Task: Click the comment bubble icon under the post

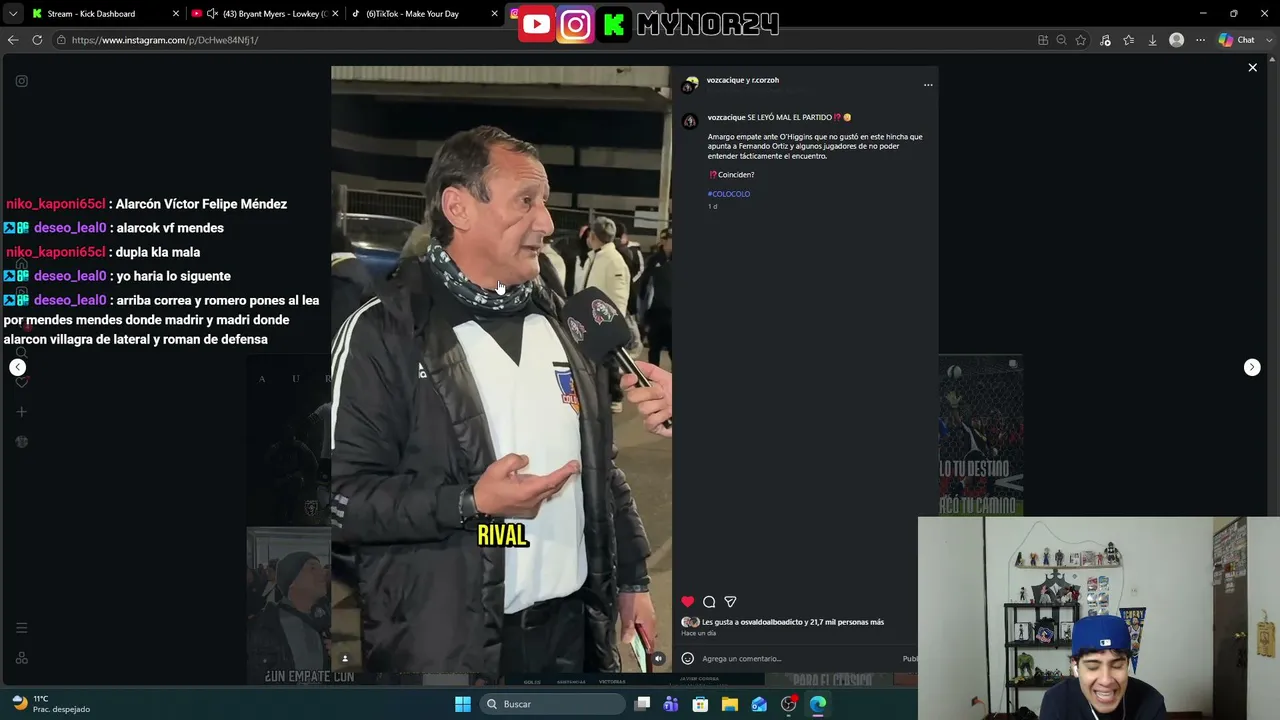Action: [x=709, y=602]
